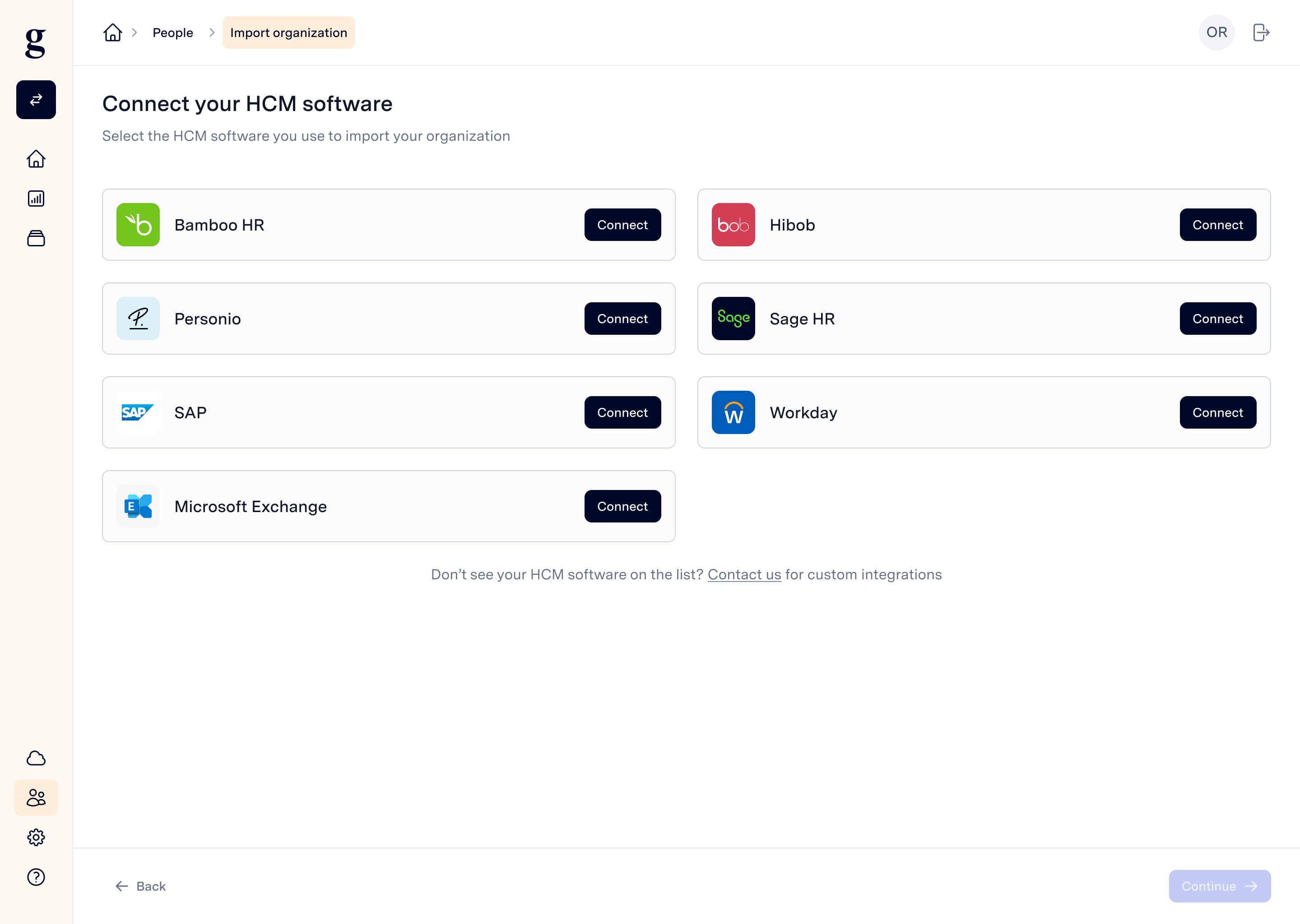
Task: Click the sidebar storage box icon
Action: click(x=36, y=238)
